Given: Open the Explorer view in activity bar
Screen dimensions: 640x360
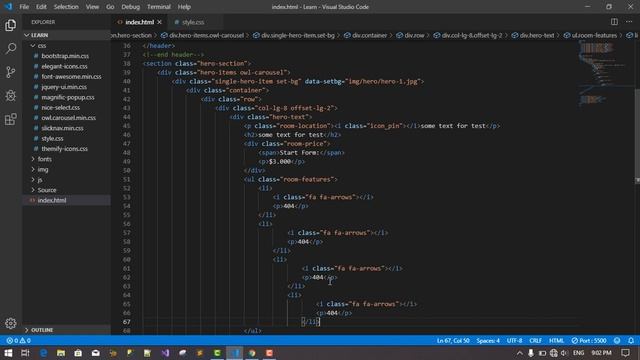Looking at the screenshot, I should (11, 25).
